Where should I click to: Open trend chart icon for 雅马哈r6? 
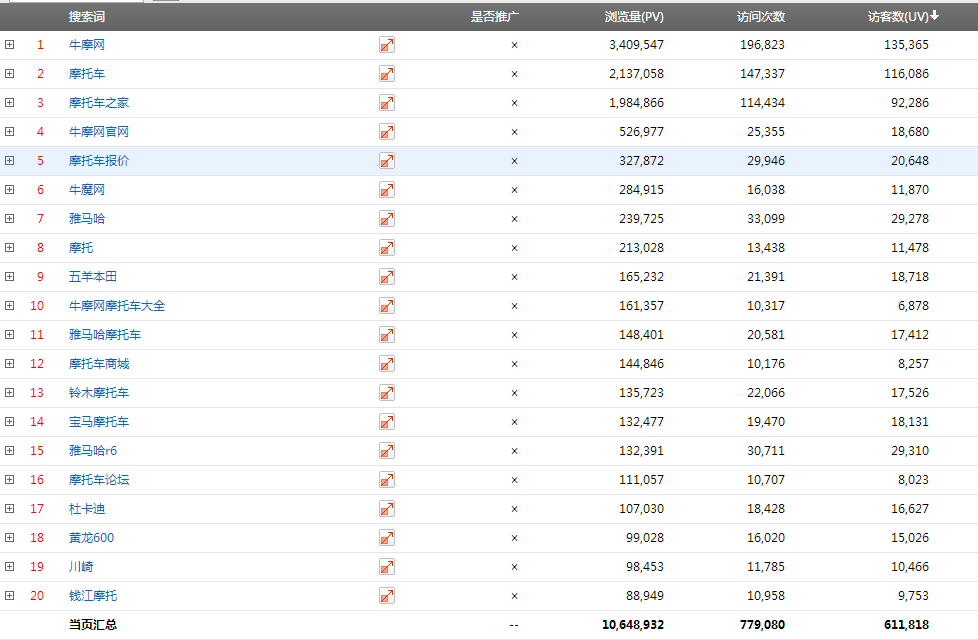pyautogui.click(x=387, y=451)
